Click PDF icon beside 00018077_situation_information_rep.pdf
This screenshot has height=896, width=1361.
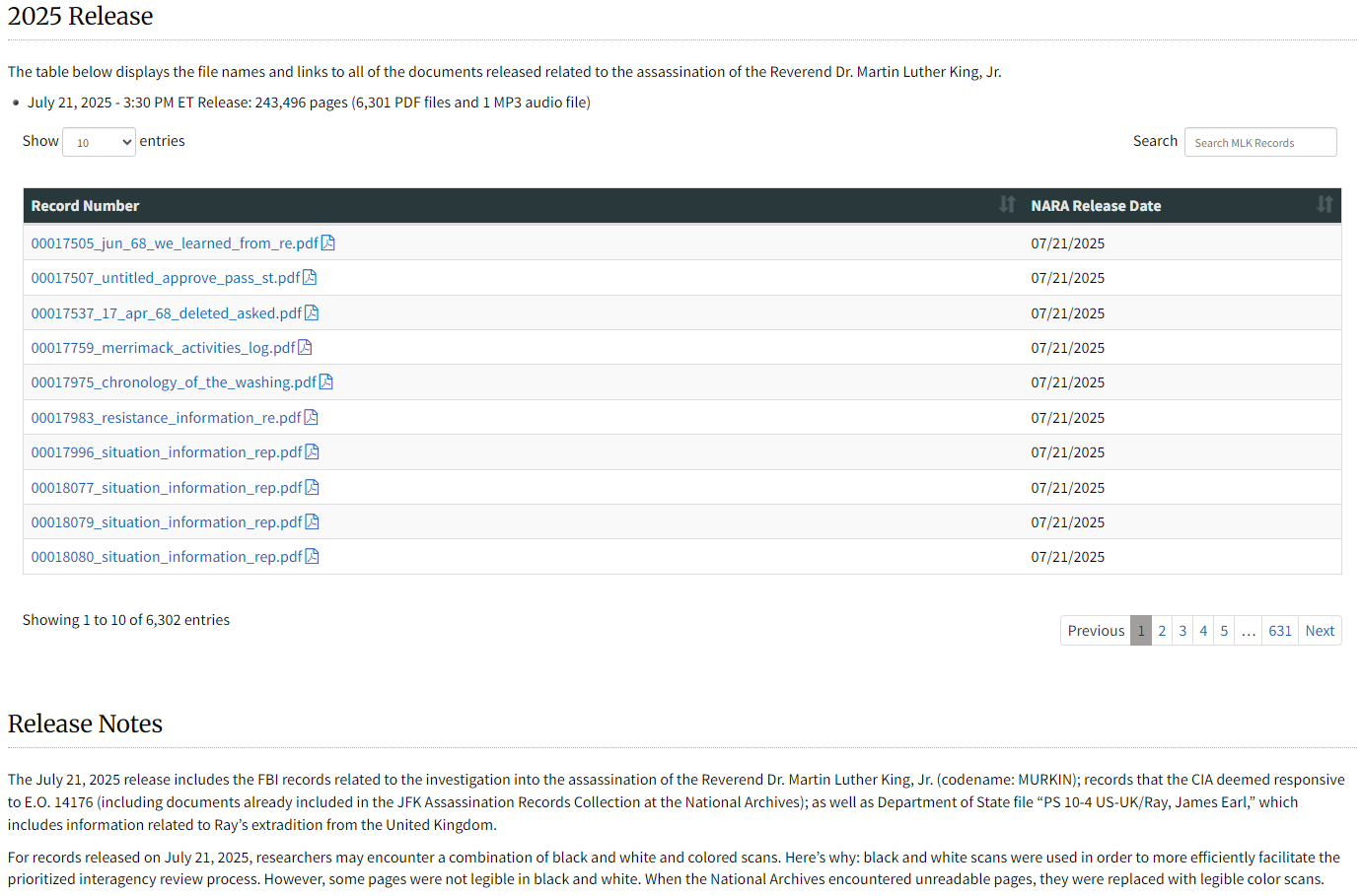pos(313,487)
